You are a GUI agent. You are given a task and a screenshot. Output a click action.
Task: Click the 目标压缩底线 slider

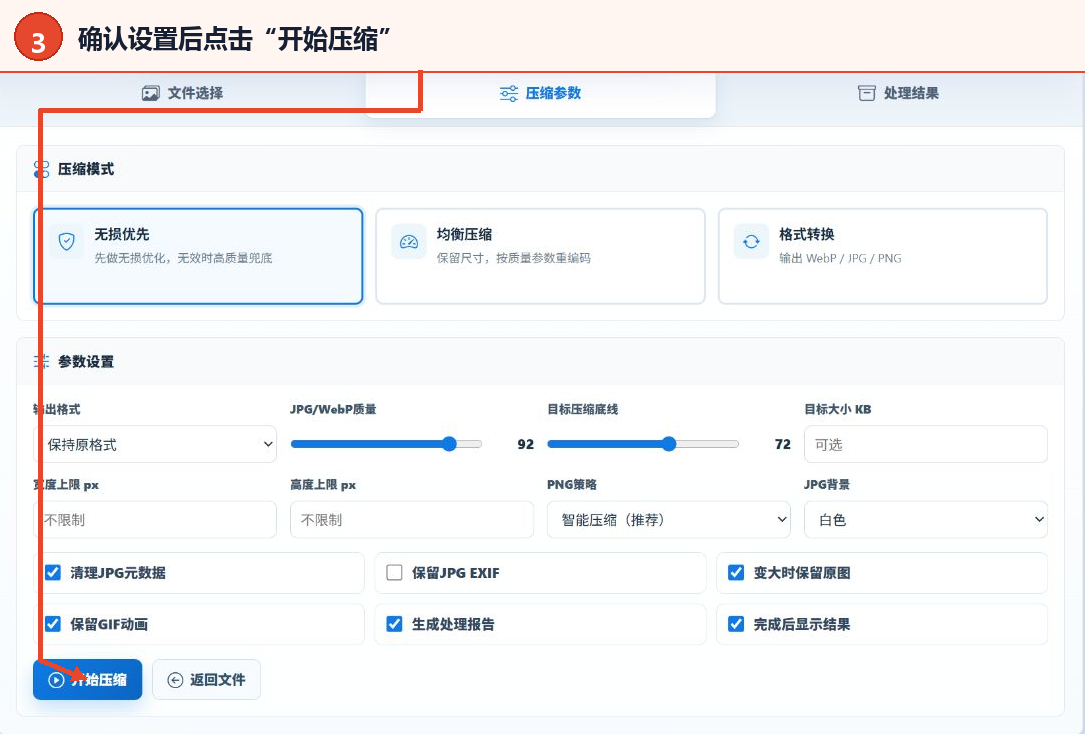coord(643,444)
